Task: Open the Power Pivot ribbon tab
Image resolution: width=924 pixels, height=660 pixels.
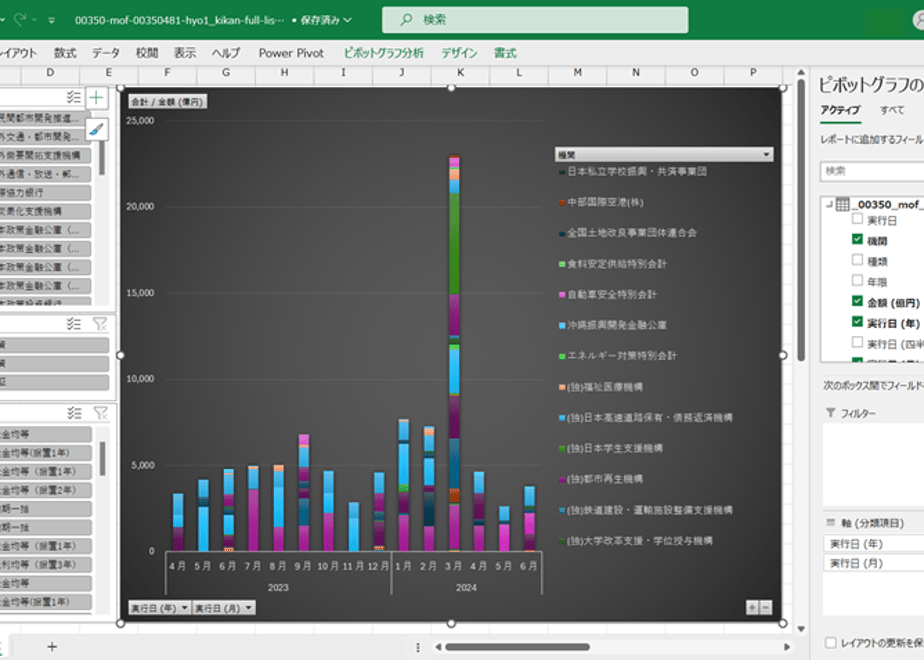Action: tap(291, 53)
